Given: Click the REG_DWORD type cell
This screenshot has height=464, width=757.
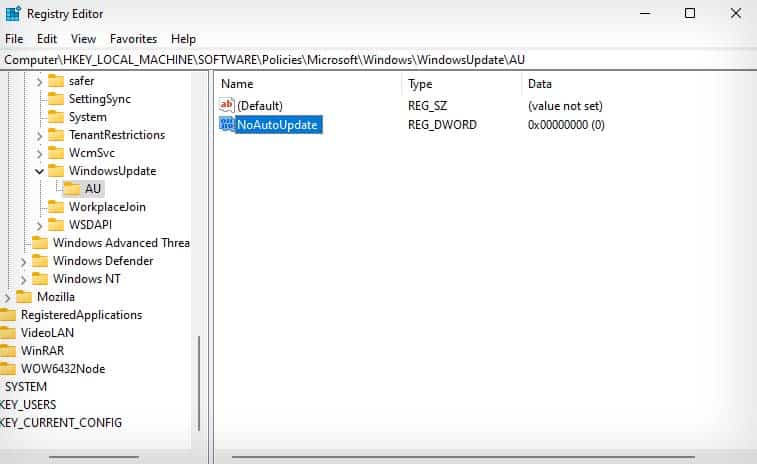Looking at the screenshot, I should click(x=442, y=125).
